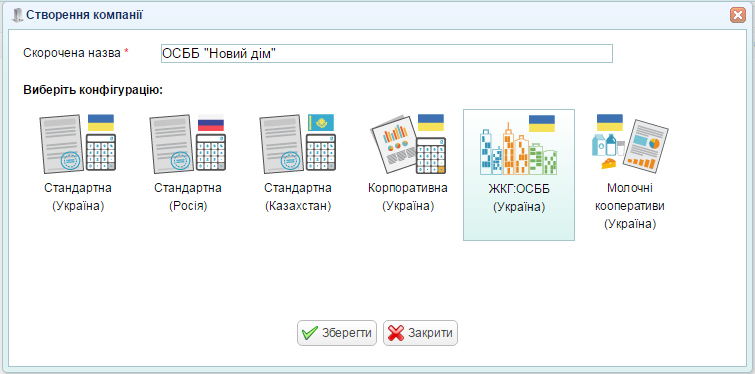This screenshot has width=755, height=374.
Task: Select the Стандартна (Україна) configuration icon
Action: (78, 144)
